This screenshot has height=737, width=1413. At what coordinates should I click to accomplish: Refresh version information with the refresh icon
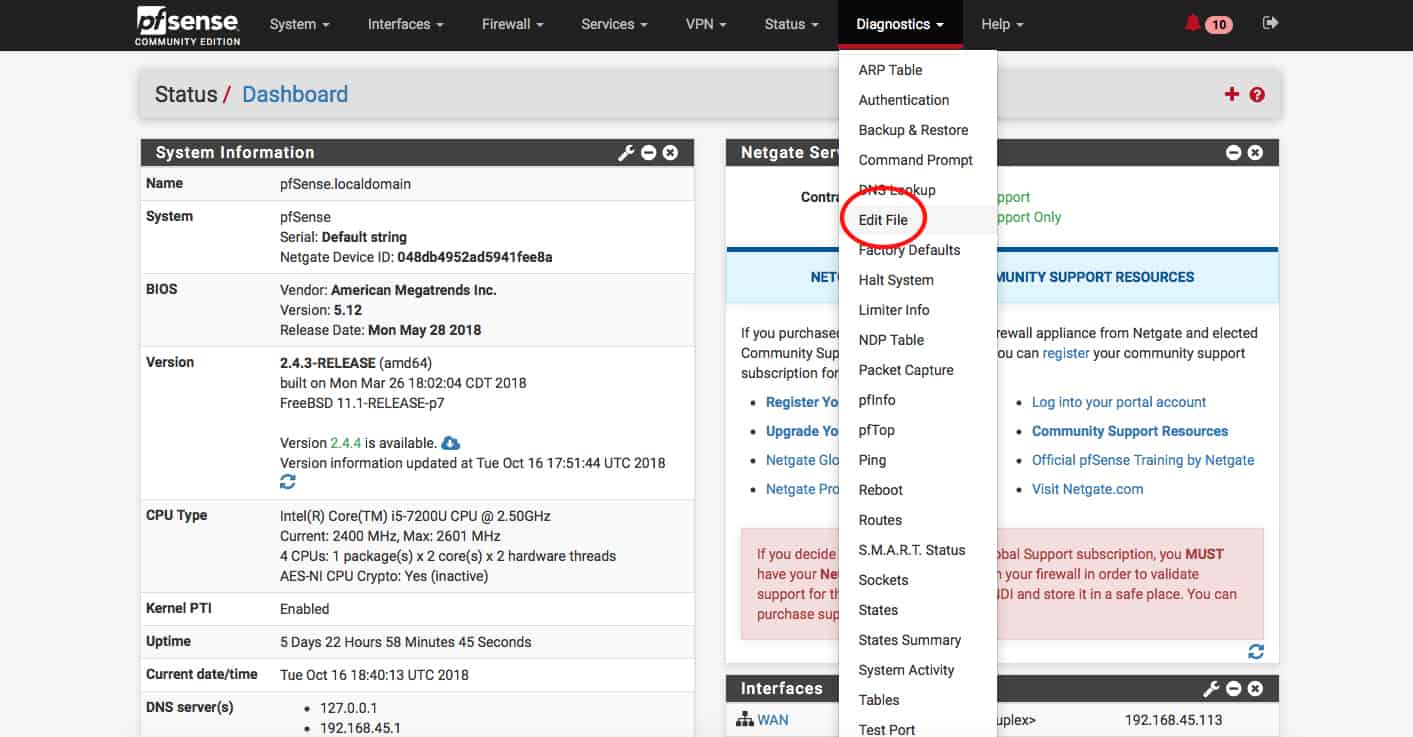(288, 482)
